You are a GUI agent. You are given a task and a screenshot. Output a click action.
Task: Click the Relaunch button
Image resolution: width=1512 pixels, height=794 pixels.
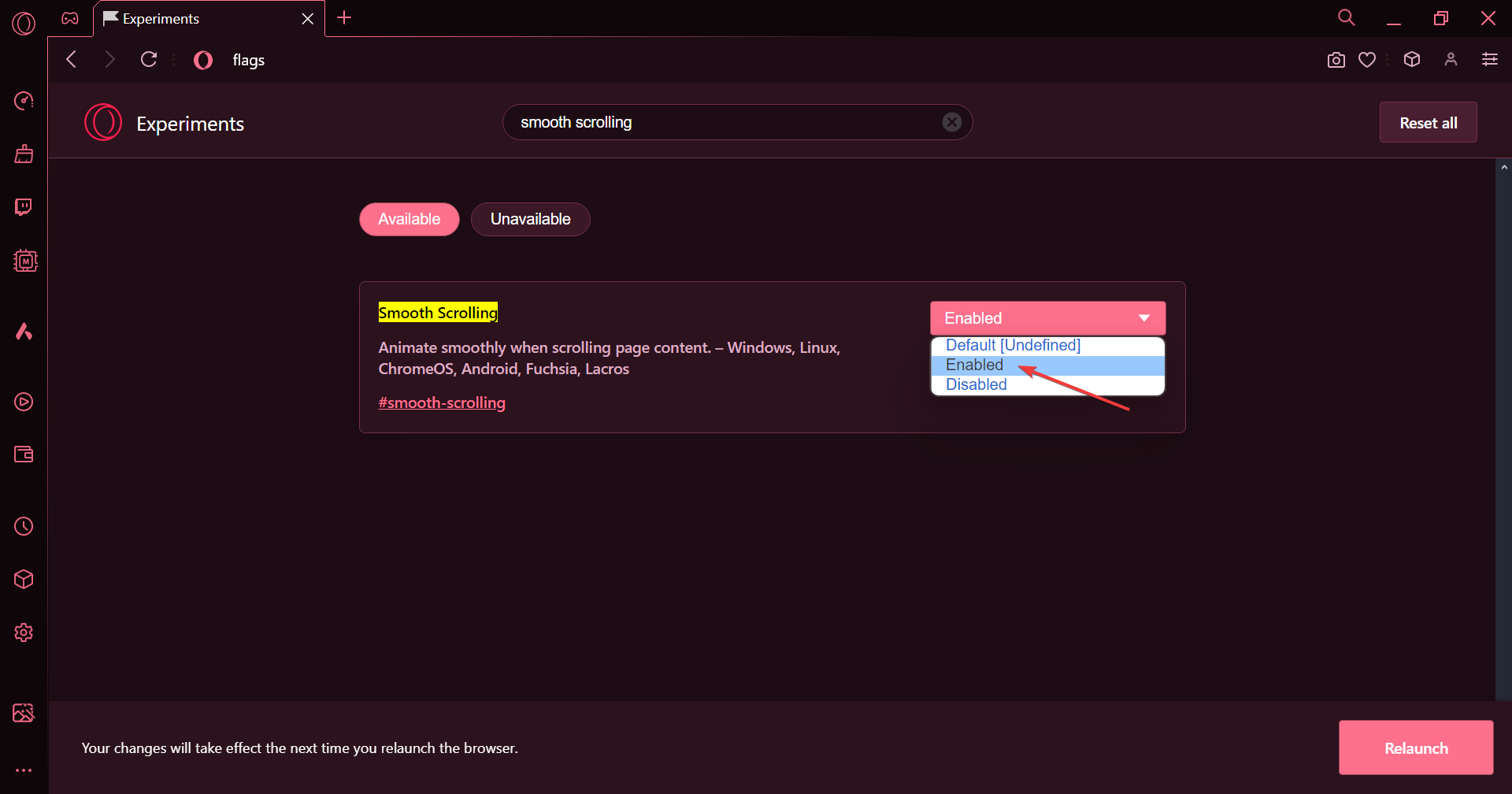point(1416,748)
